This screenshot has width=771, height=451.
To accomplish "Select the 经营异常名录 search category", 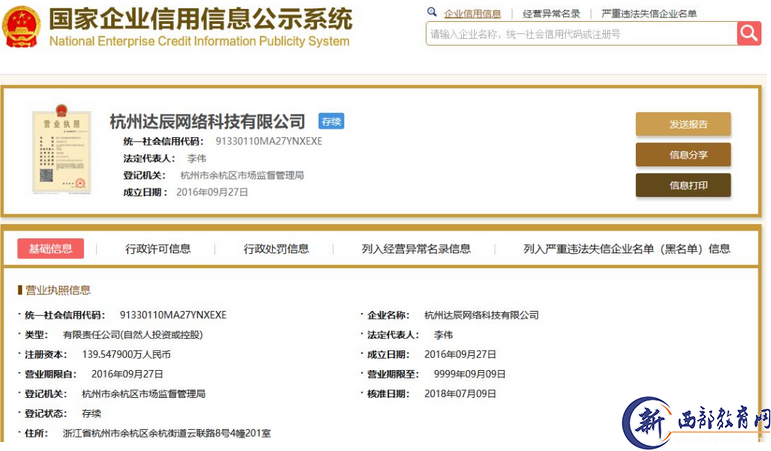I will 551,14.
